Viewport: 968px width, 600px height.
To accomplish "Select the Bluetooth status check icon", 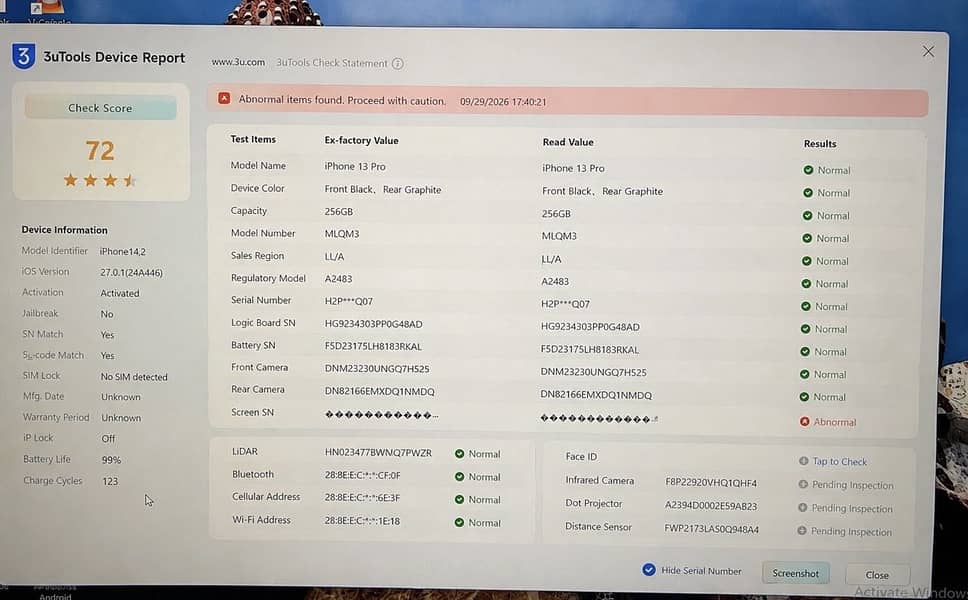I will 459,477.
